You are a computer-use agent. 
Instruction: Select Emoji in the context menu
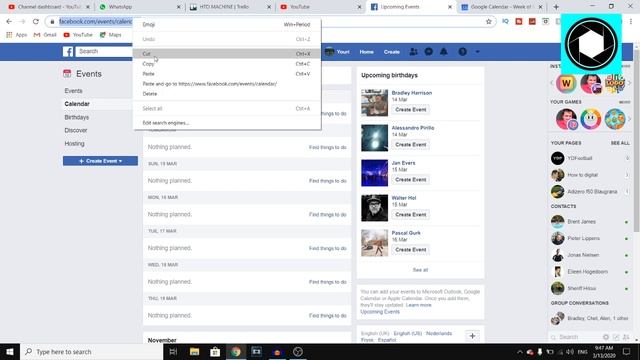(x=227, y=24)
